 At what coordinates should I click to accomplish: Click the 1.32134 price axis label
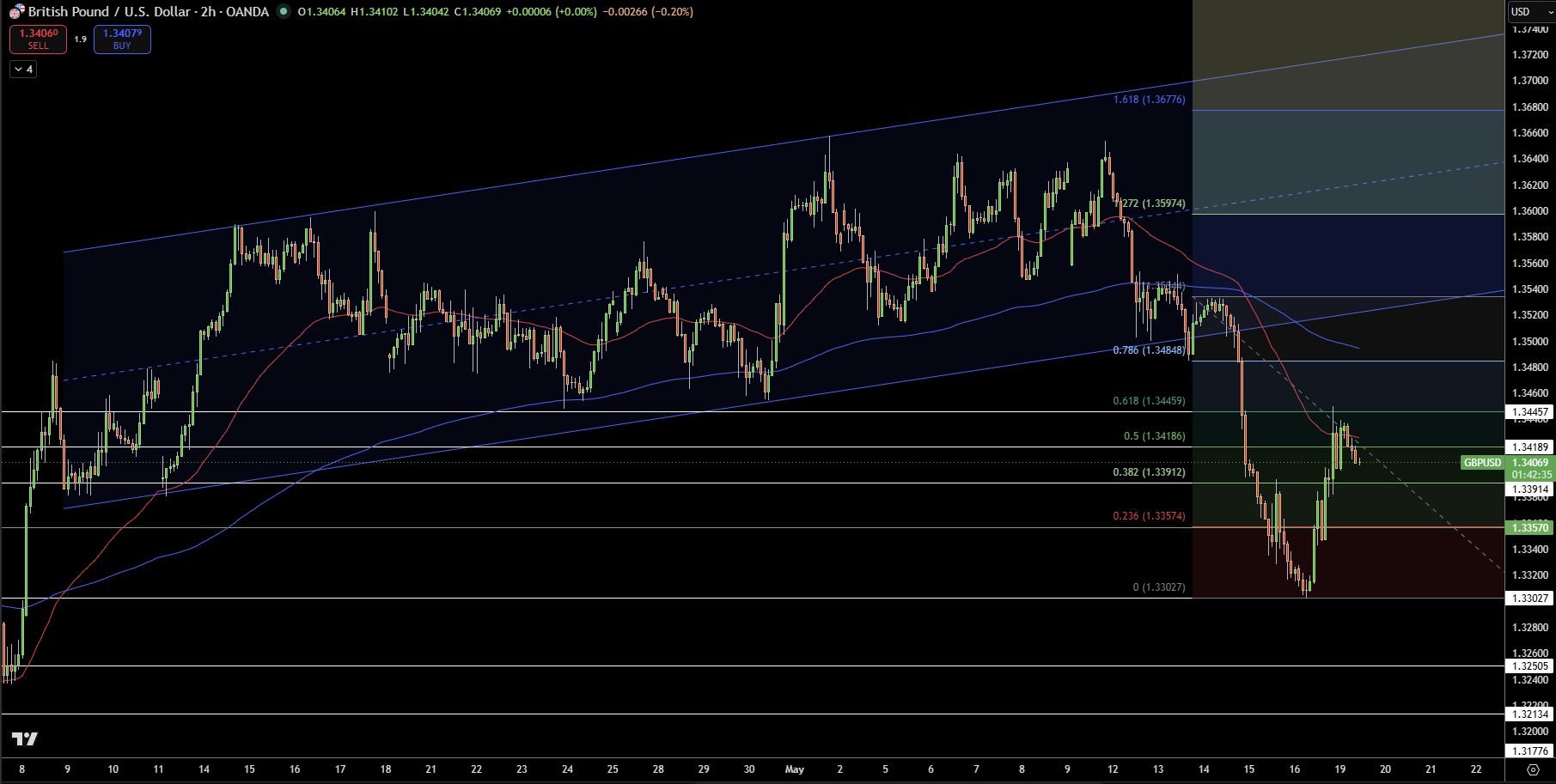tap(1530, 714)
